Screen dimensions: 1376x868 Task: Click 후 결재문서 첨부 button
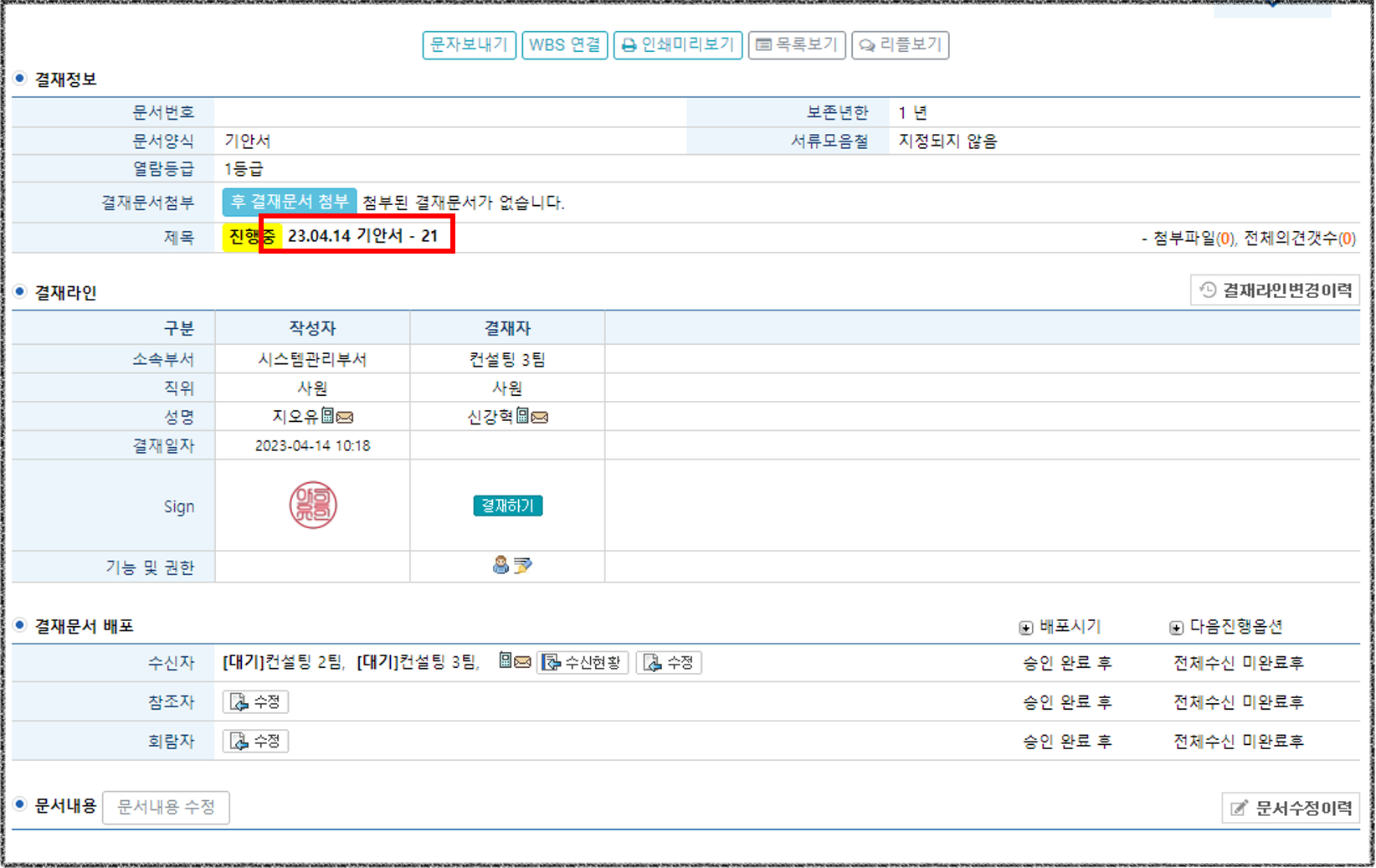(x=290, y=202)
